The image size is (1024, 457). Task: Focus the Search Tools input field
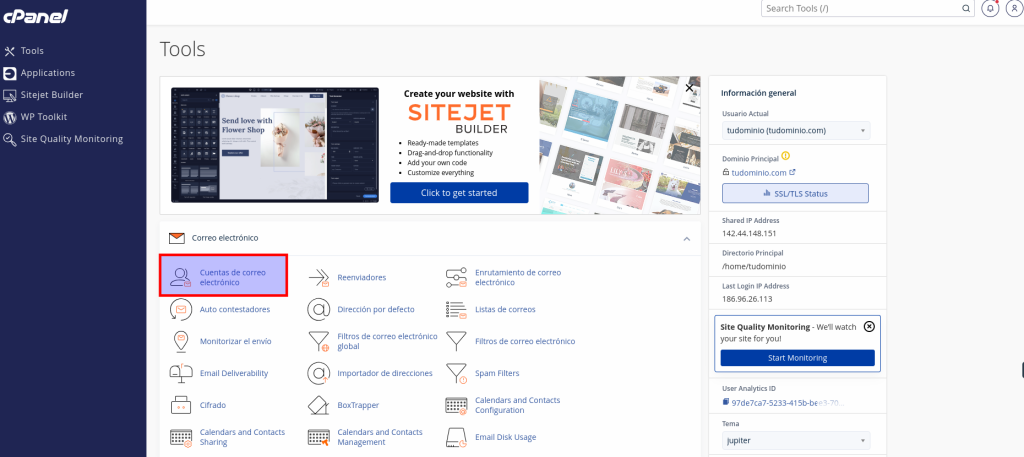tap(865, 8)
